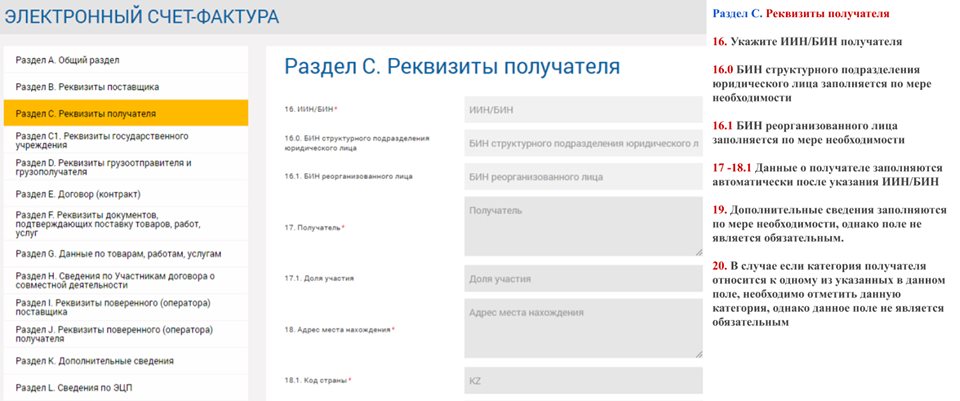960x401 pixels.
Task: Select Раздел I. Реквизиты поверенного поставщика
Action: 125,308
